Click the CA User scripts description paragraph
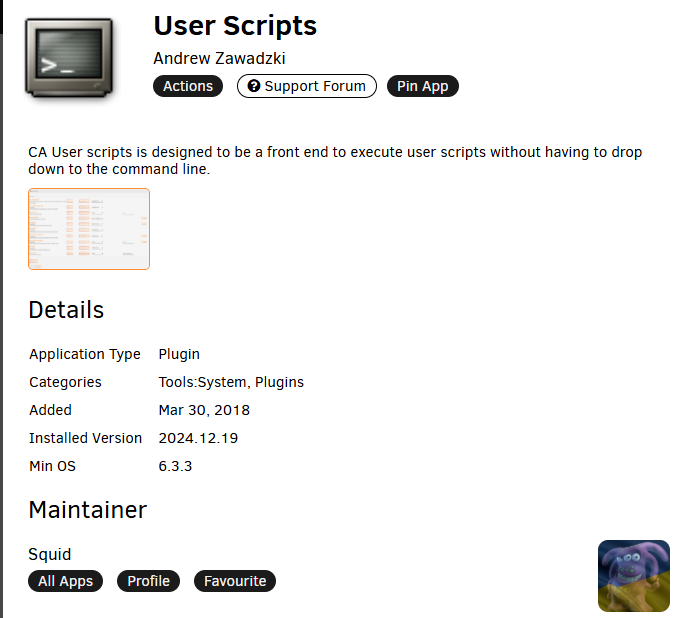This screenshot has width=693, height=618. click(335, 160)
